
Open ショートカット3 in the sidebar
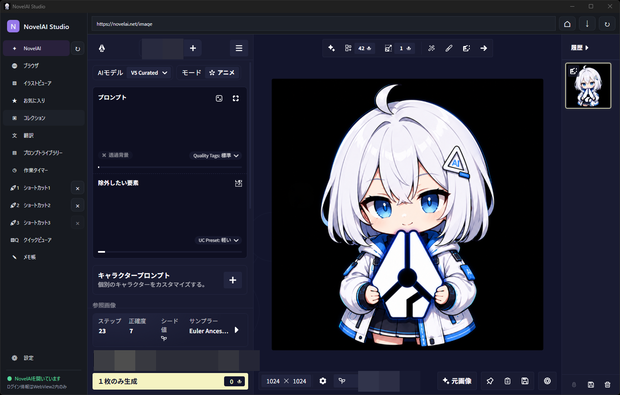[x=36, y=223]
